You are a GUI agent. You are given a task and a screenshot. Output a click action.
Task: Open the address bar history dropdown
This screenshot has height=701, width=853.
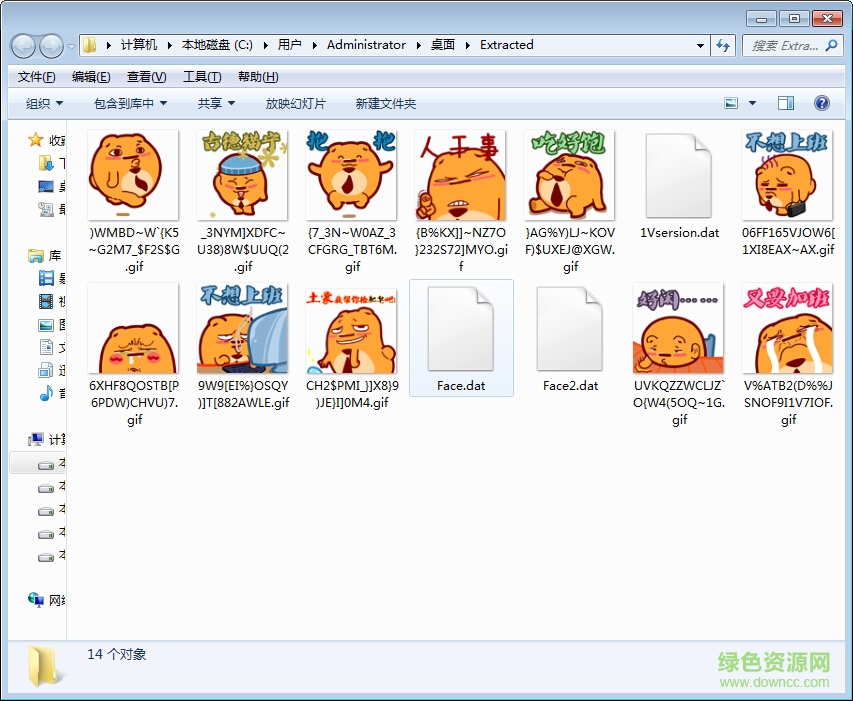click(700, 45)
